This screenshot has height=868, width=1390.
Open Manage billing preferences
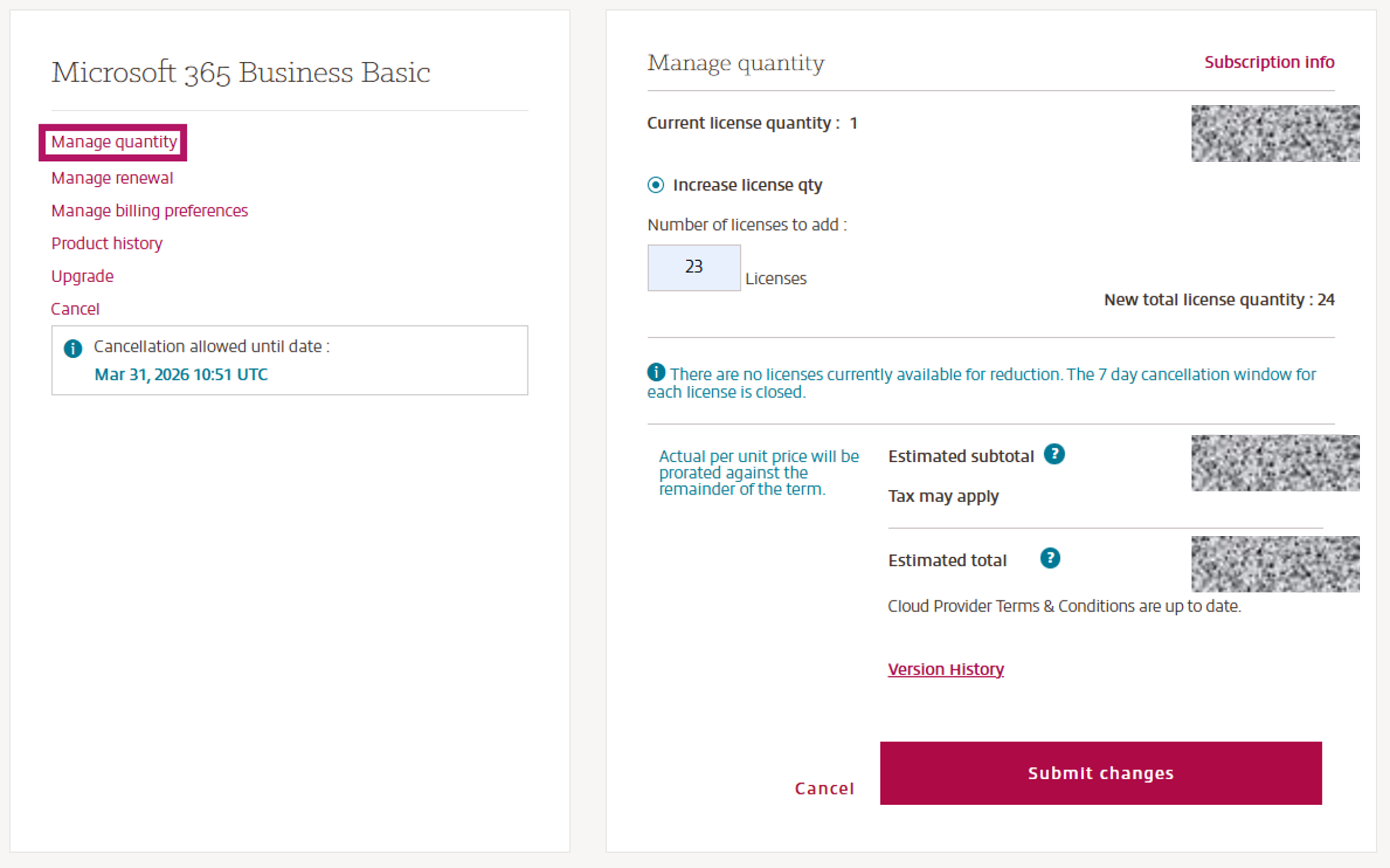point(149,211)
